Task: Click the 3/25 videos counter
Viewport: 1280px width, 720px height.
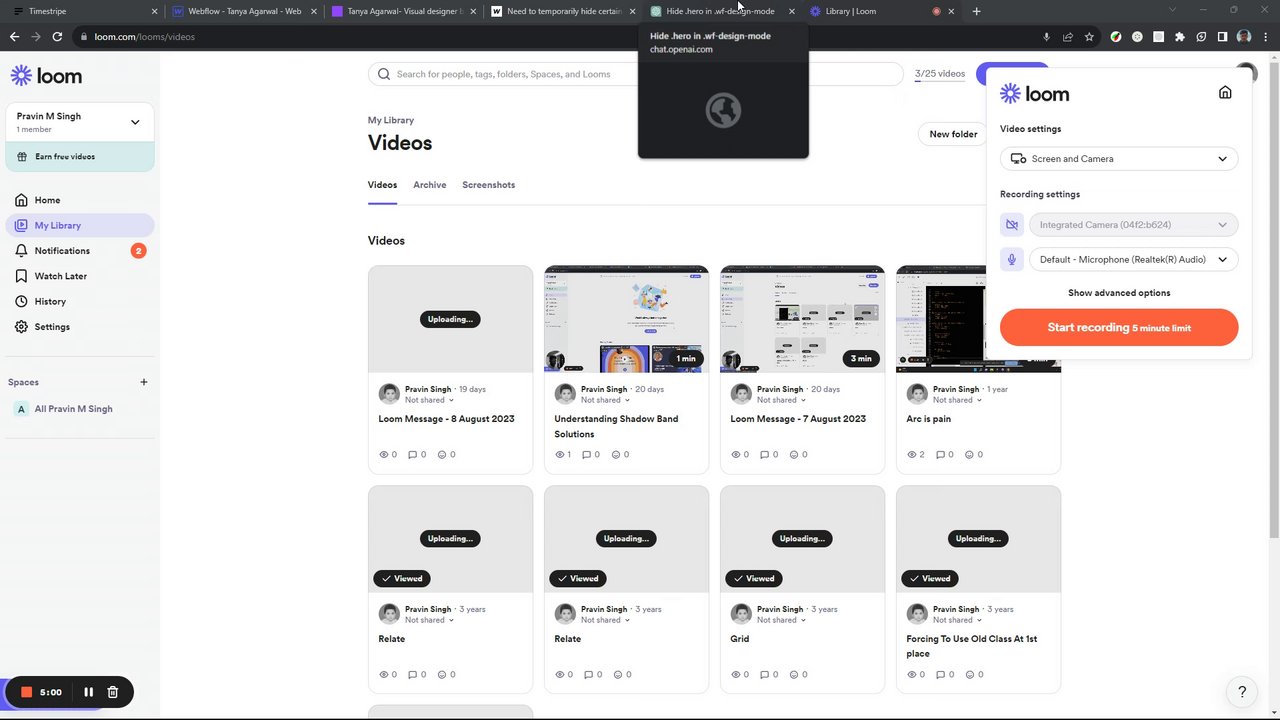Action: 940,74
